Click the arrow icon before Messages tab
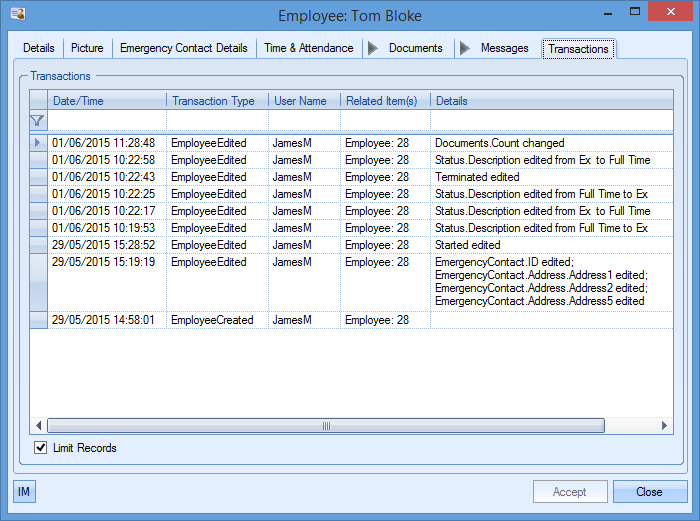Viewport: 700px width, 521px height. [464, 48]
